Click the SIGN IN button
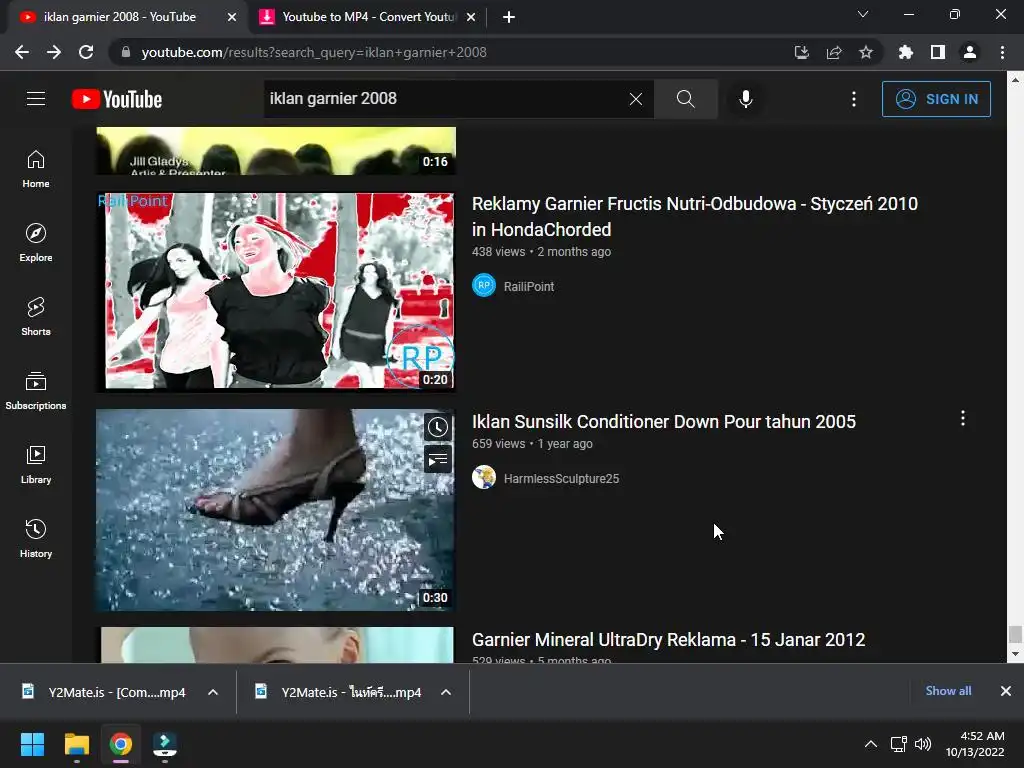 936,99
